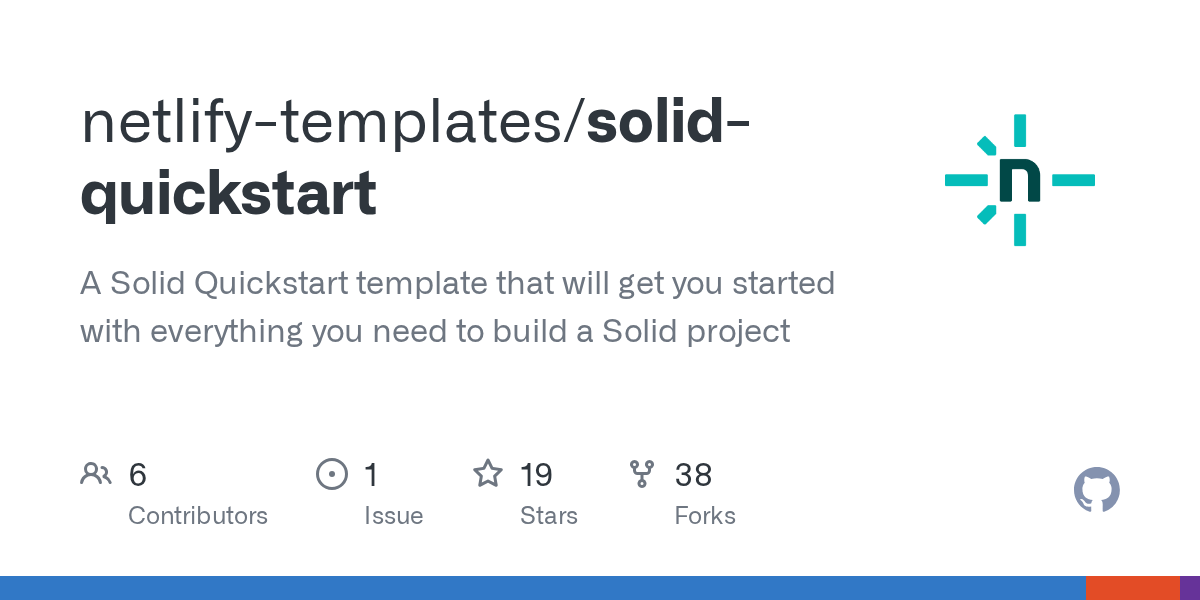Open the Forks label
Image resolution: width=1200 pixels, height=600 pixels.
[x=705, y=516]
